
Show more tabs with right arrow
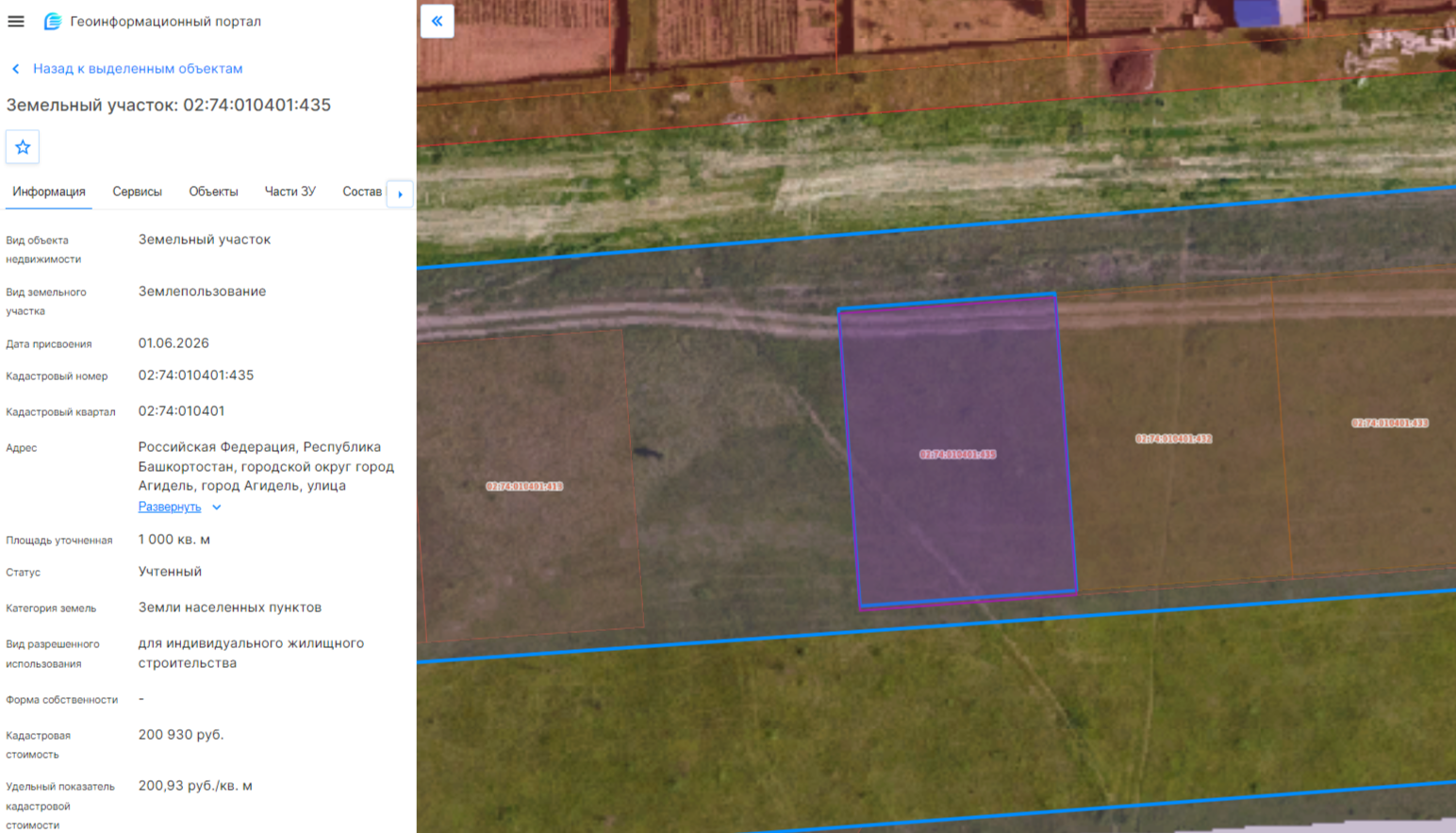click(400, 194)
